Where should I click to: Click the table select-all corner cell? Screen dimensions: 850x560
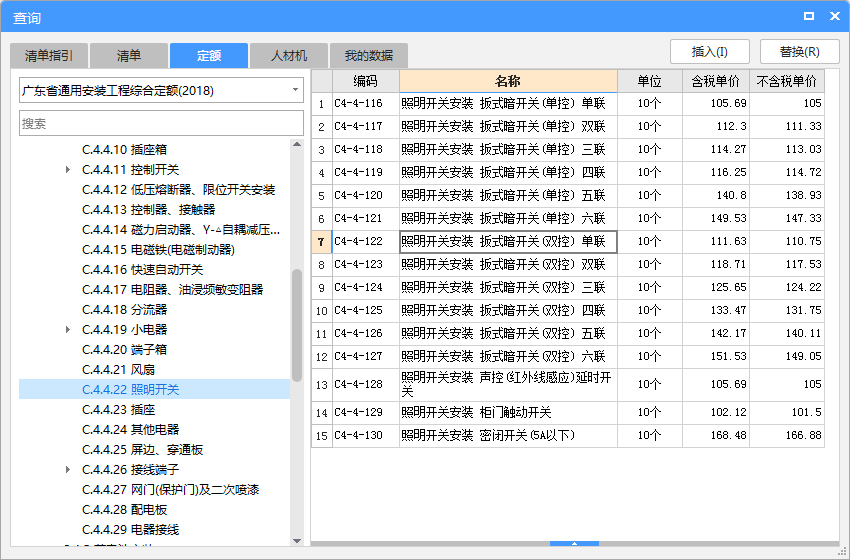click(x=321, y=81)
